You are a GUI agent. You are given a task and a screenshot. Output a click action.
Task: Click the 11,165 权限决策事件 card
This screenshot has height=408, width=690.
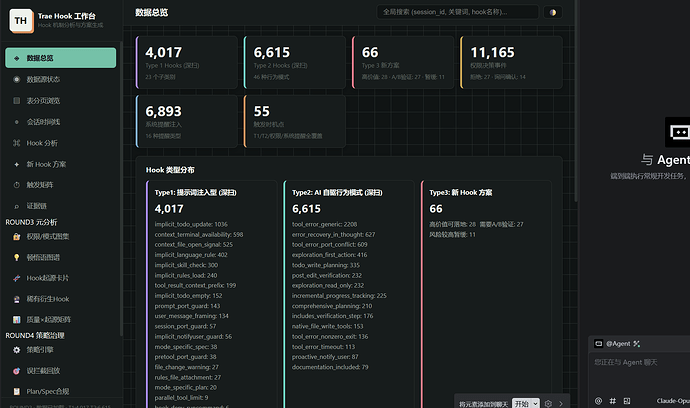point(511,62)
